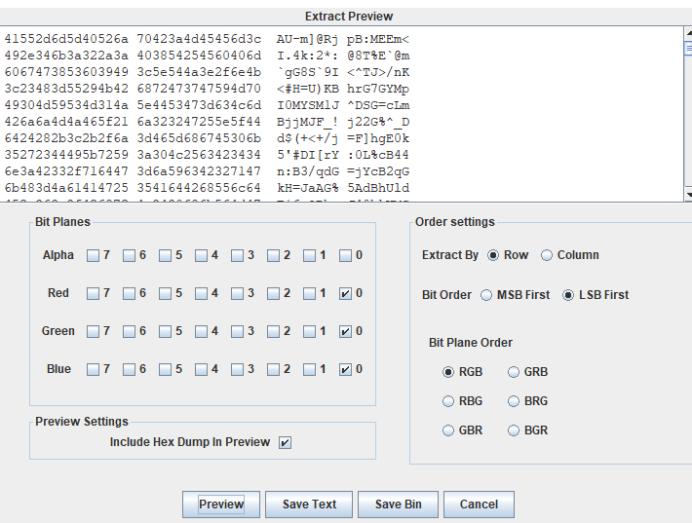Uncheck Blue bit plane 0

click(345, 369)
